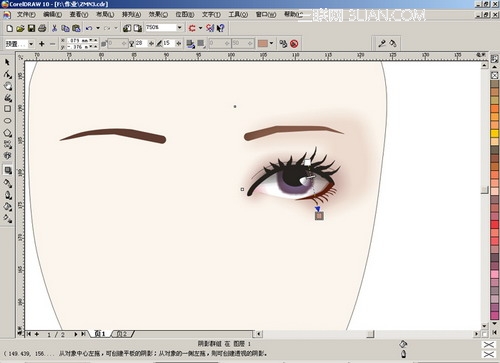This screenshot has width=500, height=363.
Task: Open the 文件(F) menu
Action: (x=26, y=15)
